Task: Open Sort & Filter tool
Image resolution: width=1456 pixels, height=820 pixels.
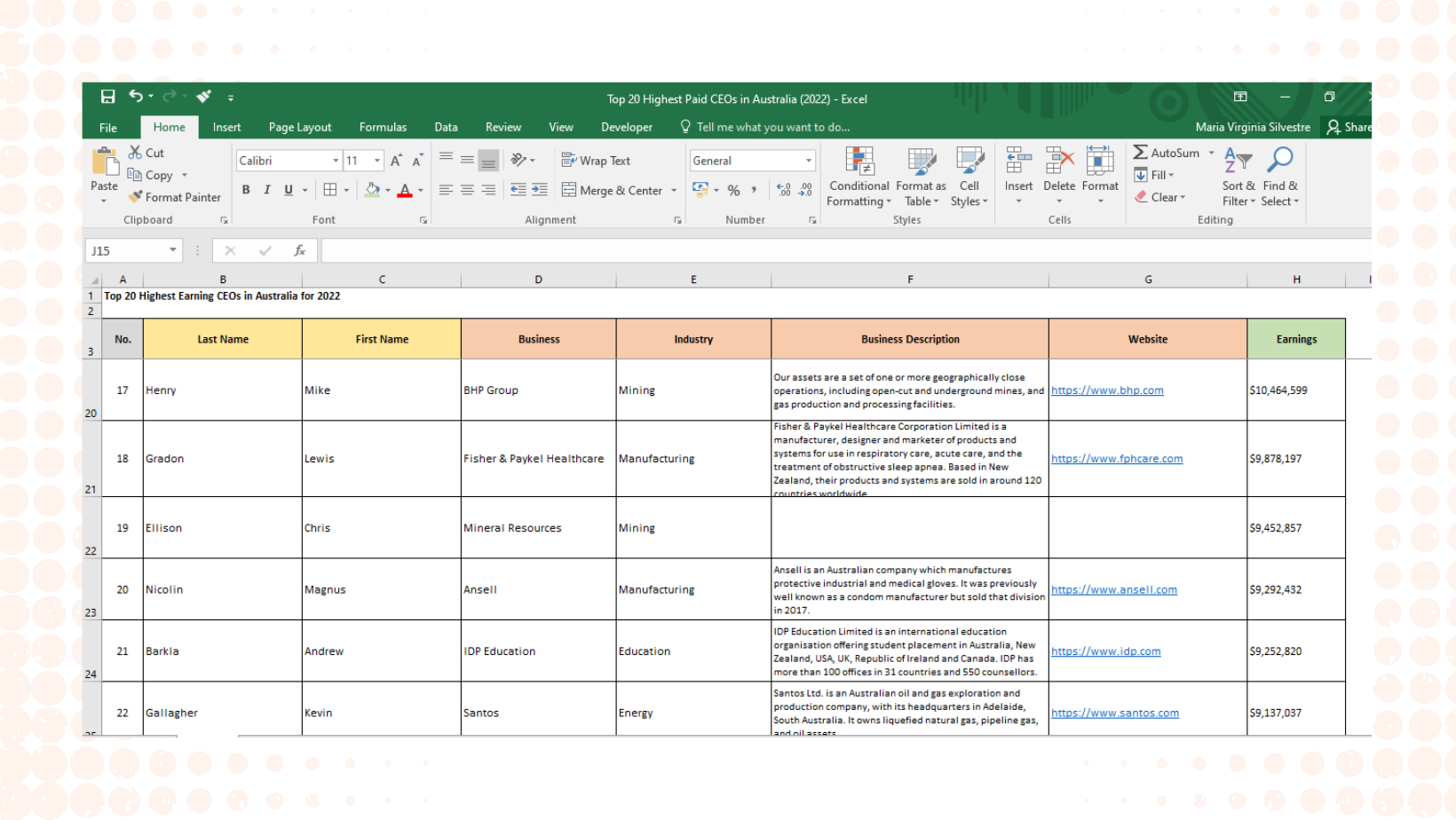Action: tap(1238, 177)
